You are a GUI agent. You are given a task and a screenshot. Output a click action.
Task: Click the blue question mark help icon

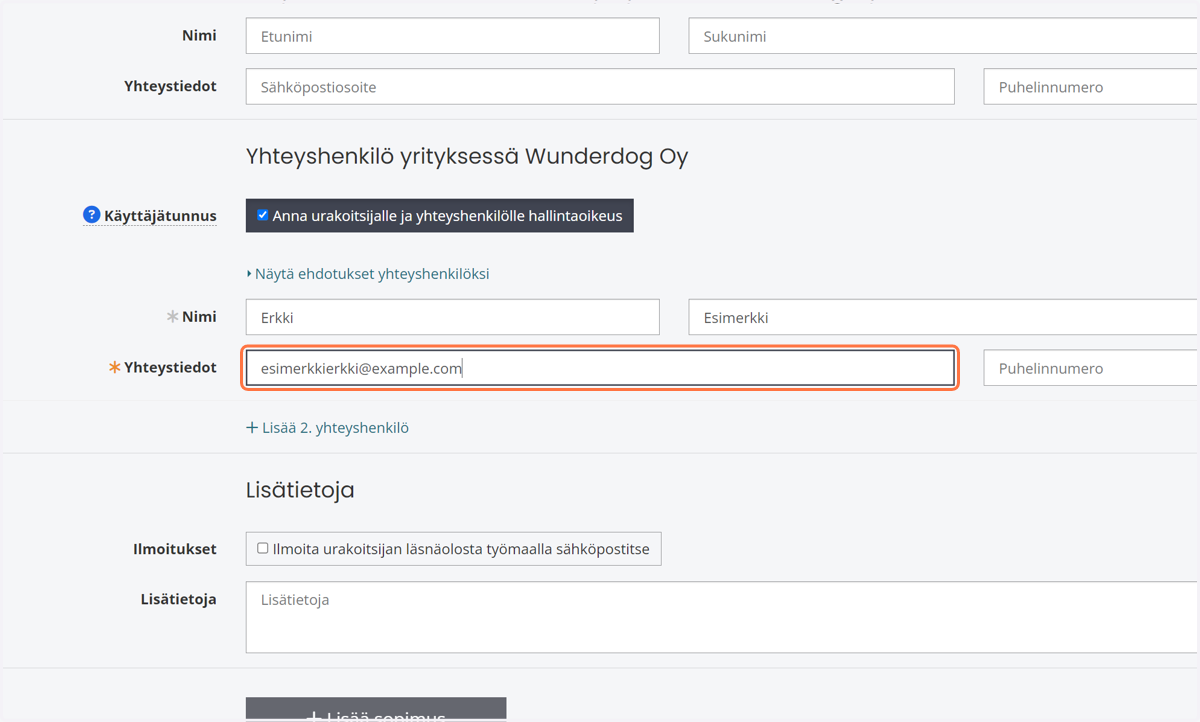tap(91, 215)
